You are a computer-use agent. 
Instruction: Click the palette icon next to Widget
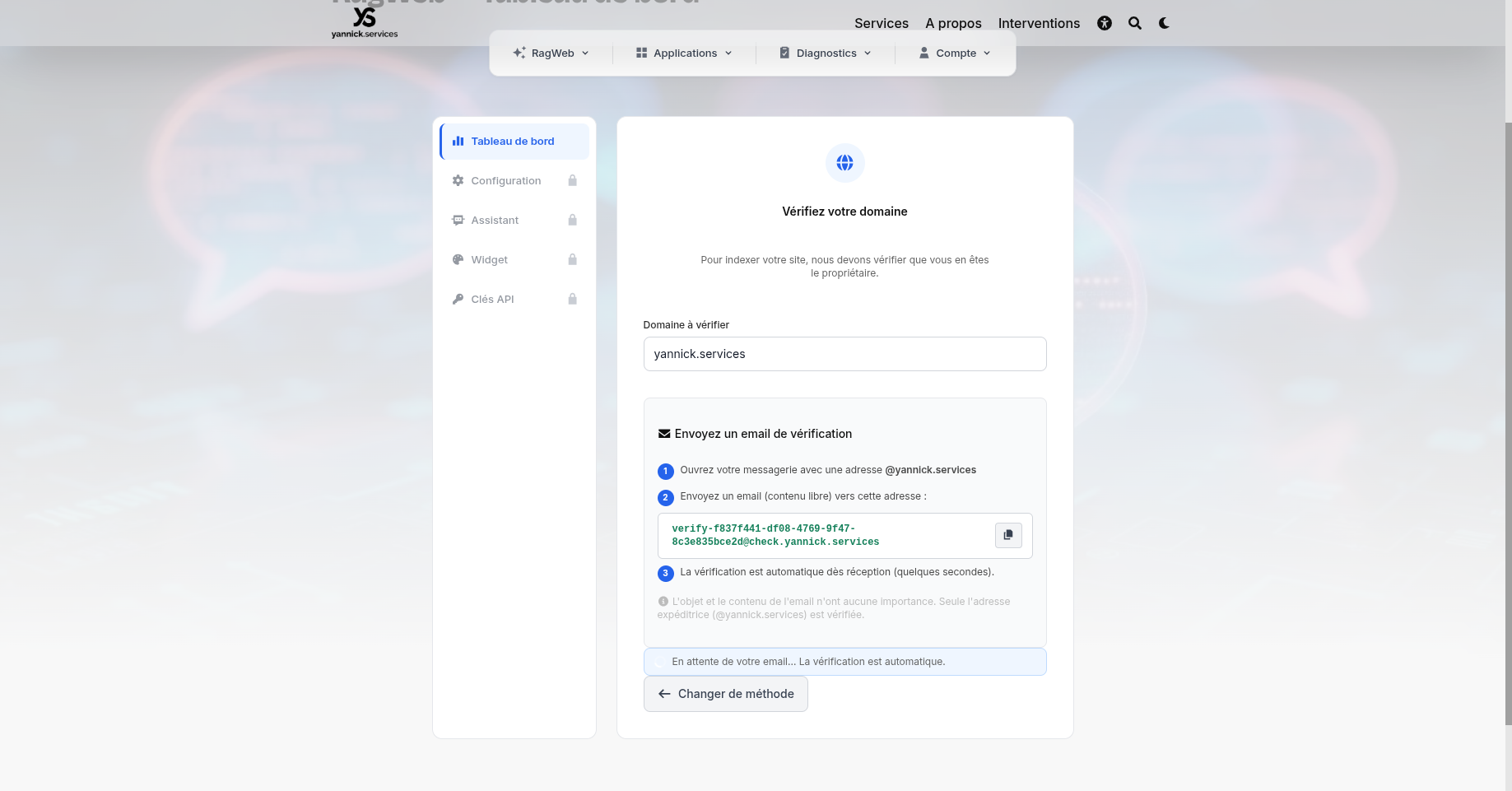point(458,259)
